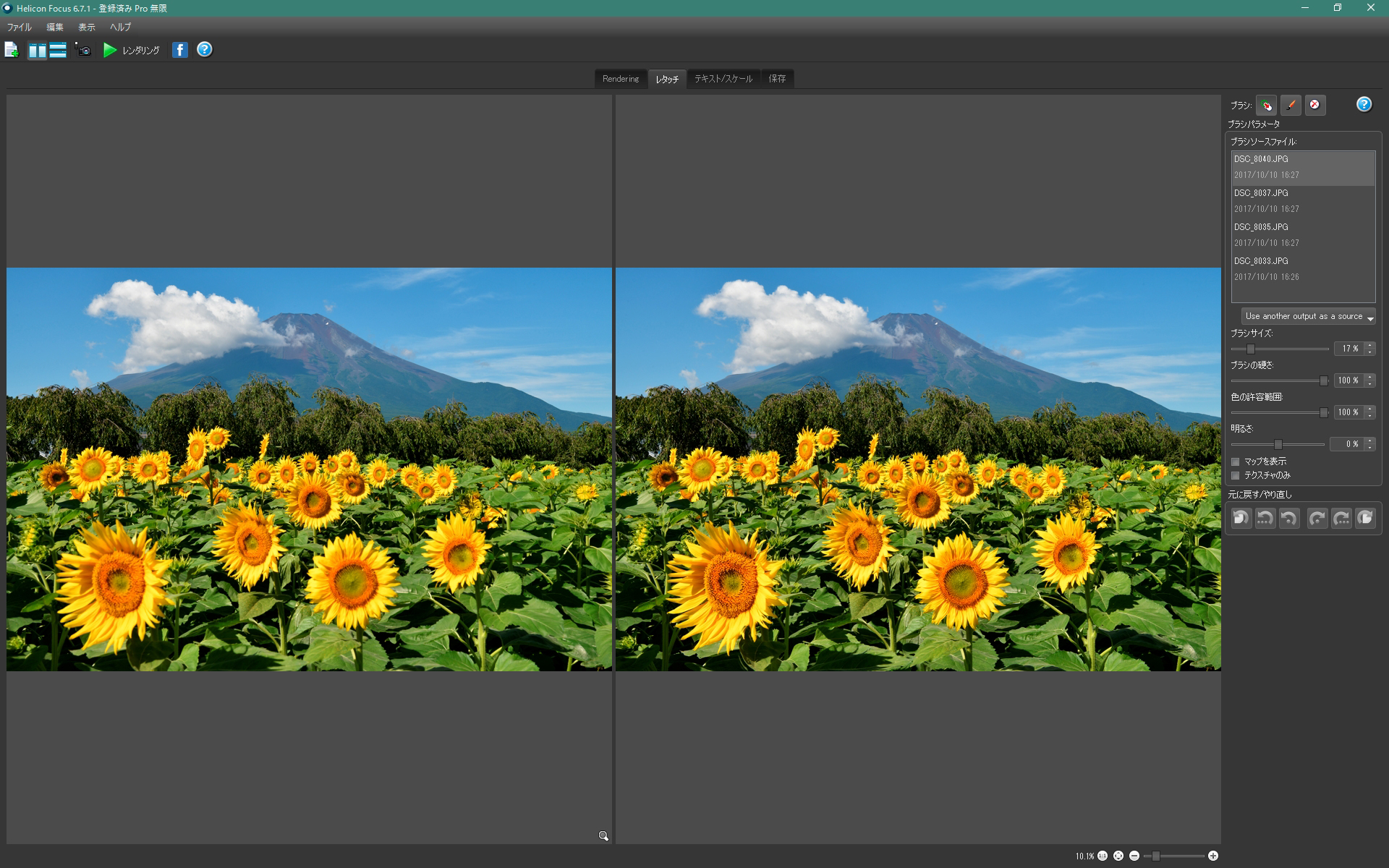This screenshot has width=1389, height=868.
Task: Decrease brightness value with stepper down arrow
Action: click(x=1369, y=448)
